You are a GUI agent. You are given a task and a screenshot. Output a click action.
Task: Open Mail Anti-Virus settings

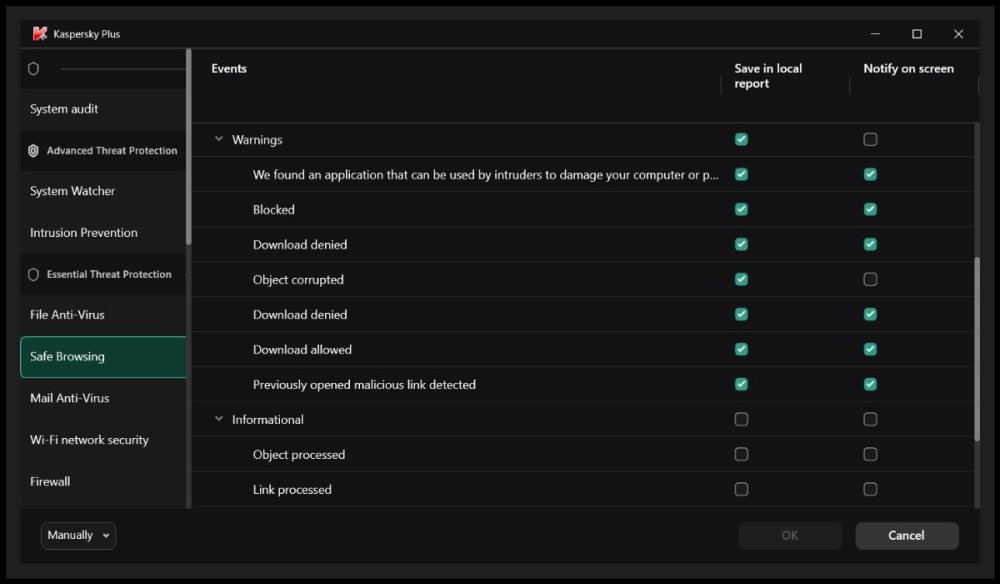[x=103, y=398]
